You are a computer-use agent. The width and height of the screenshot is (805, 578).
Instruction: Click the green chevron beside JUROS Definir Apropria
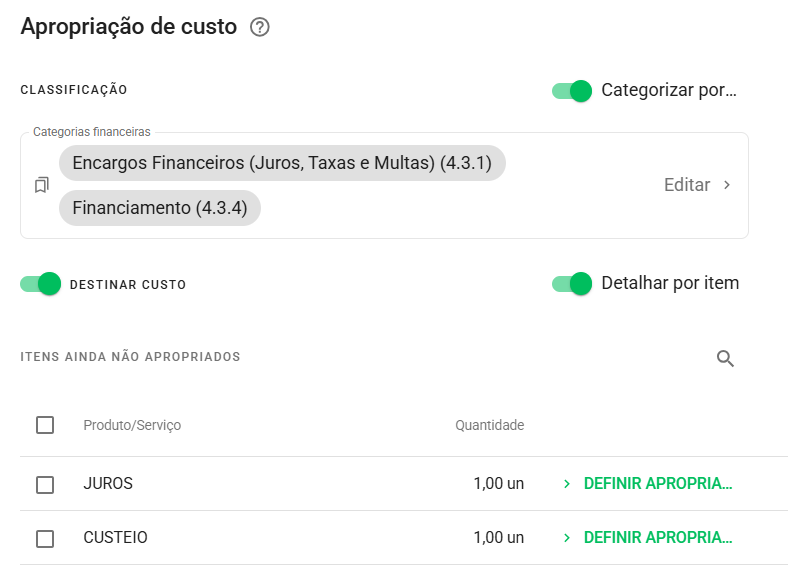[x=567, y=484]
